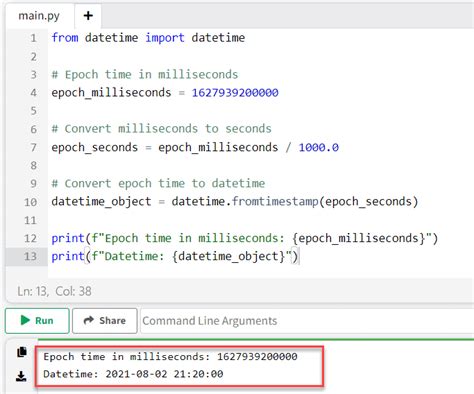The height and width of the screenshot is (394, 474).
Task: Click the 'Ln: 13, Col: 38' status indicator
Action: pos(54,291)
